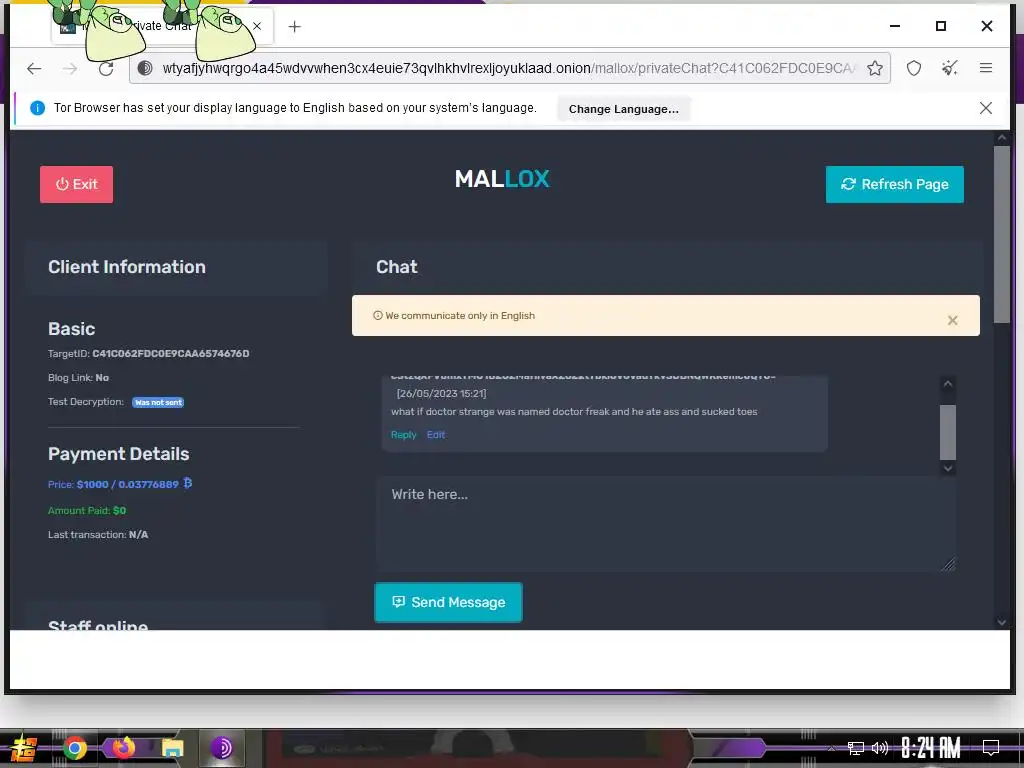This screenshot has width=1024, height=768.
Task: Open the notification center icon
Action: click(991, 748)
